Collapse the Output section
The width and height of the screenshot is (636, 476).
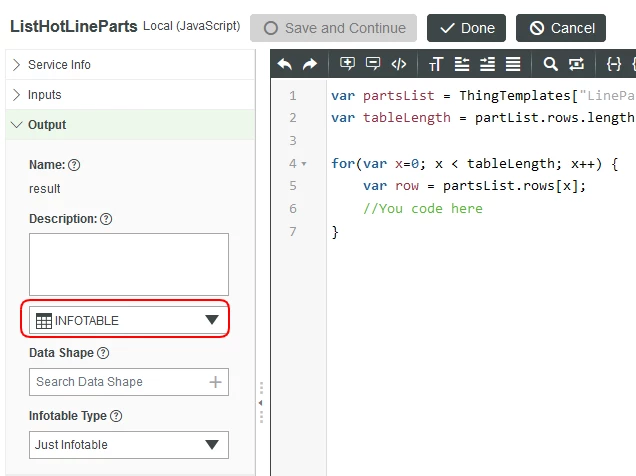pyautogui.click(x=130, y=125)
